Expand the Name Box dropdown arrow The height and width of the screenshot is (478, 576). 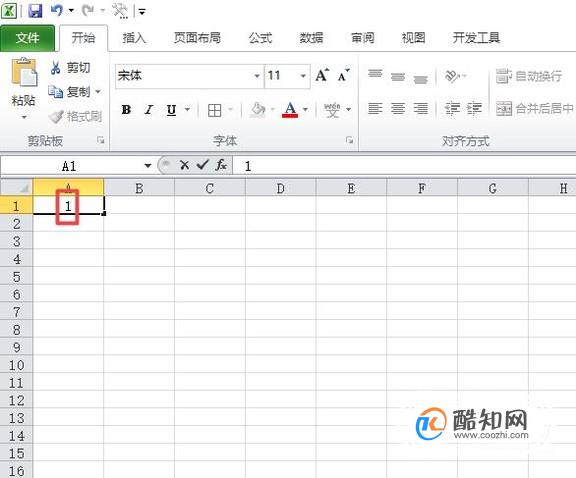coord(148,166)
